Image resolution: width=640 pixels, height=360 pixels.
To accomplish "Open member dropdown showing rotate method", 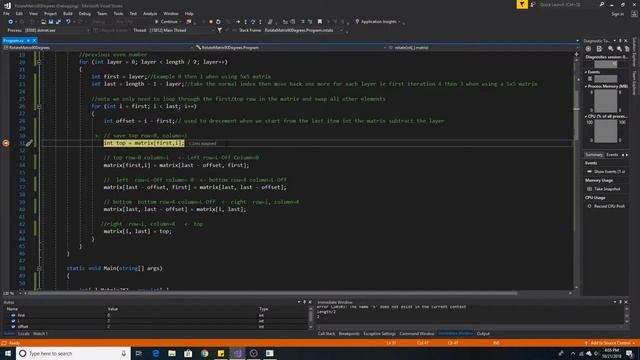I will coord(483,48).
